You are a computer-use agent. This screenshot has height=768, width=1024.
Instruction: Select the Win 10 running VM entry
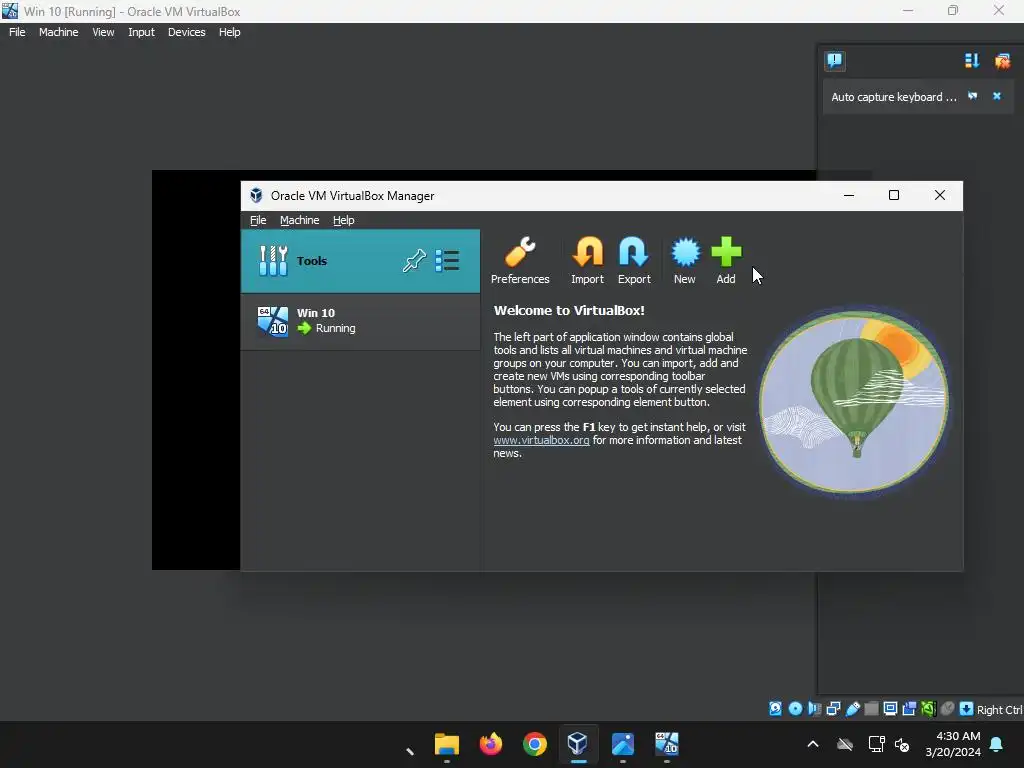pyautogui.click(x=360, y=321)
